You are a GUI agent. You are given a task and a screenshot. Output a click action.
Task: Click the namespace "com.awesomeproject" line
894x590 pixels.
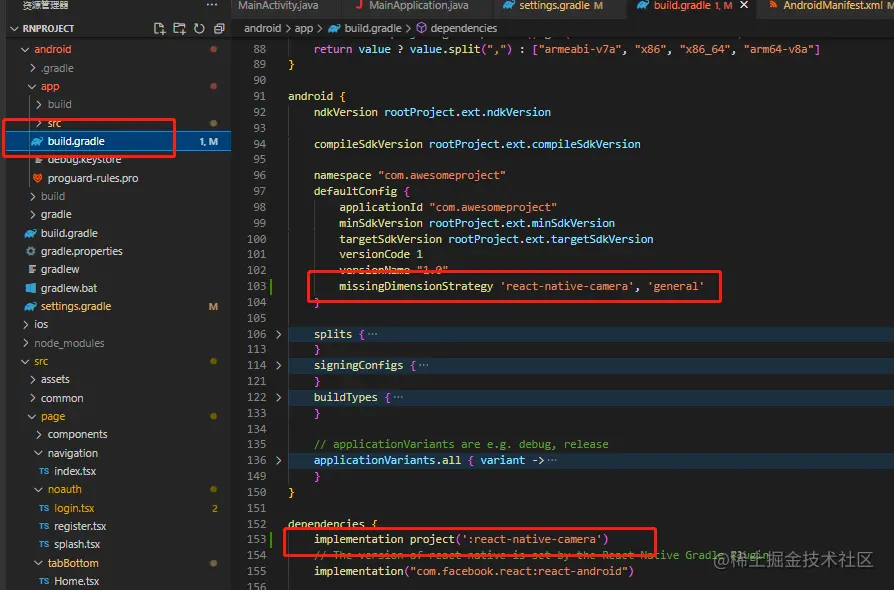pyautogui.click(x=409, y=175)
